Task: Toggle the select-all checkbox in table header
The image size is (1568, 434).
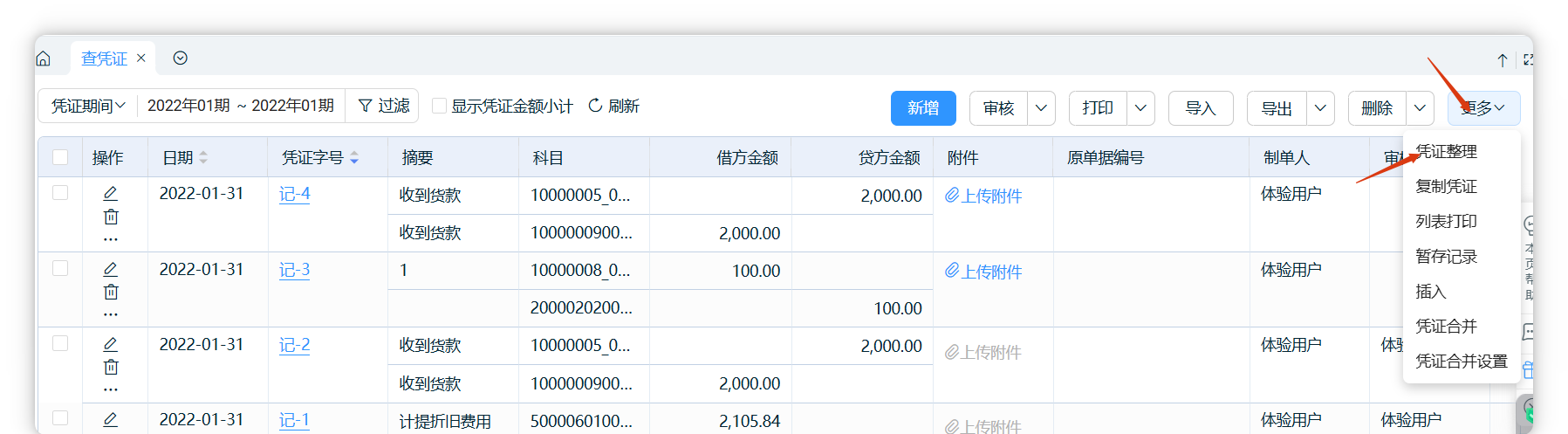Action: (x=60, y=157)
